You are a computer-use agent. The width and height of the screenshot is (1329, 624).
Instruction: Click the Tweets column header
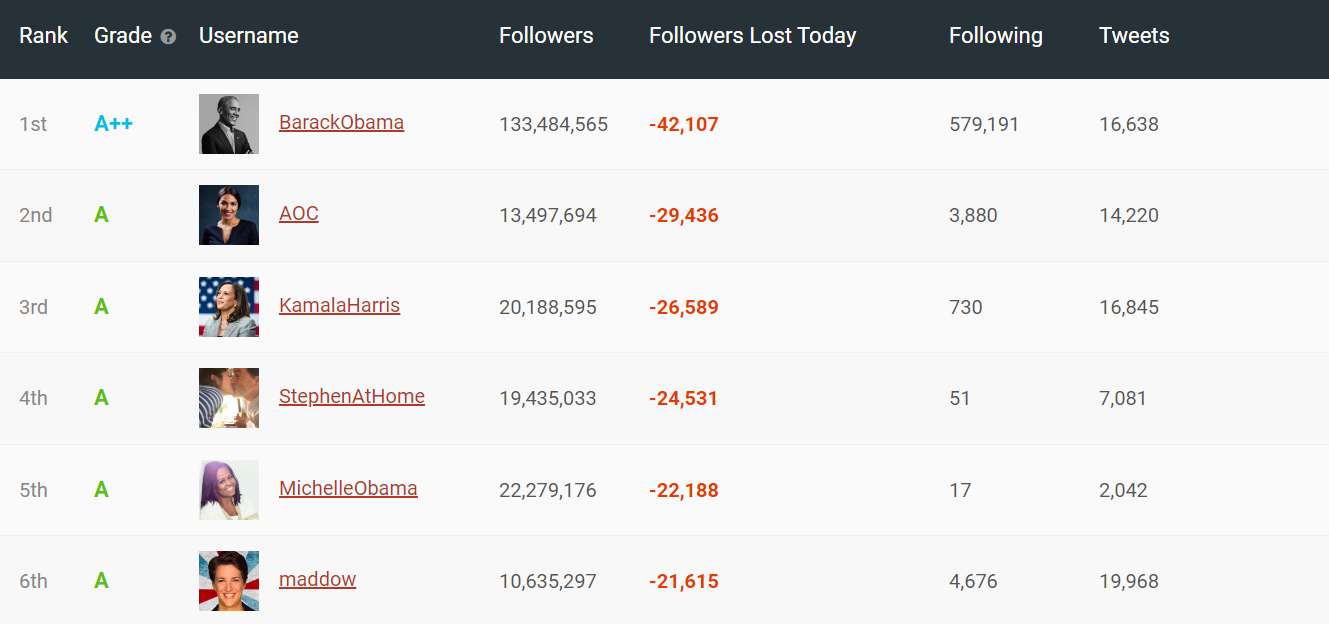point(1134,36)
